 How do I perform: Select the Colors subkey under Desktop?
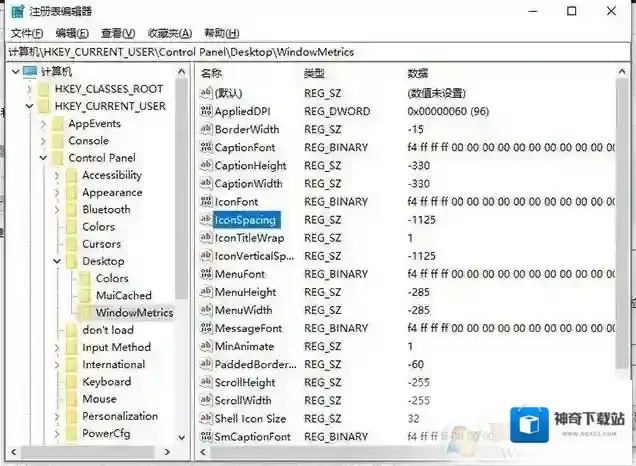click(x=112, y=278)
